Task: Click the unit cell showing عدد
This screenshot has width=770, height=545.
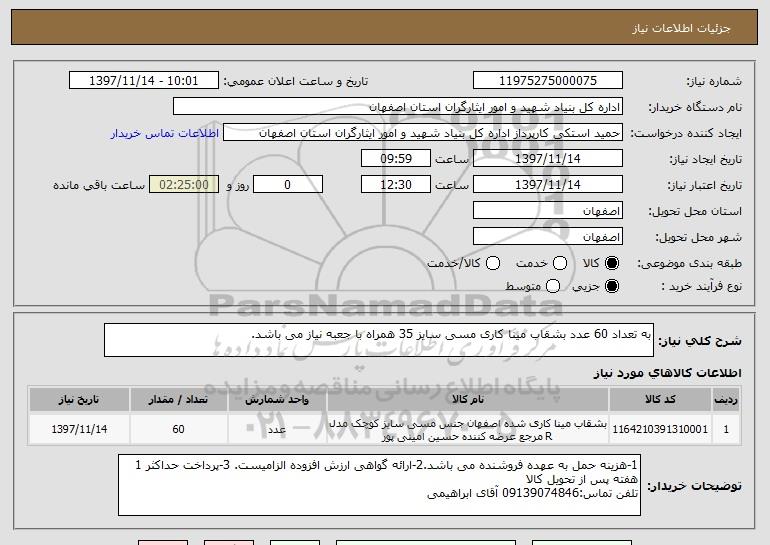Action: pos(277,429)
